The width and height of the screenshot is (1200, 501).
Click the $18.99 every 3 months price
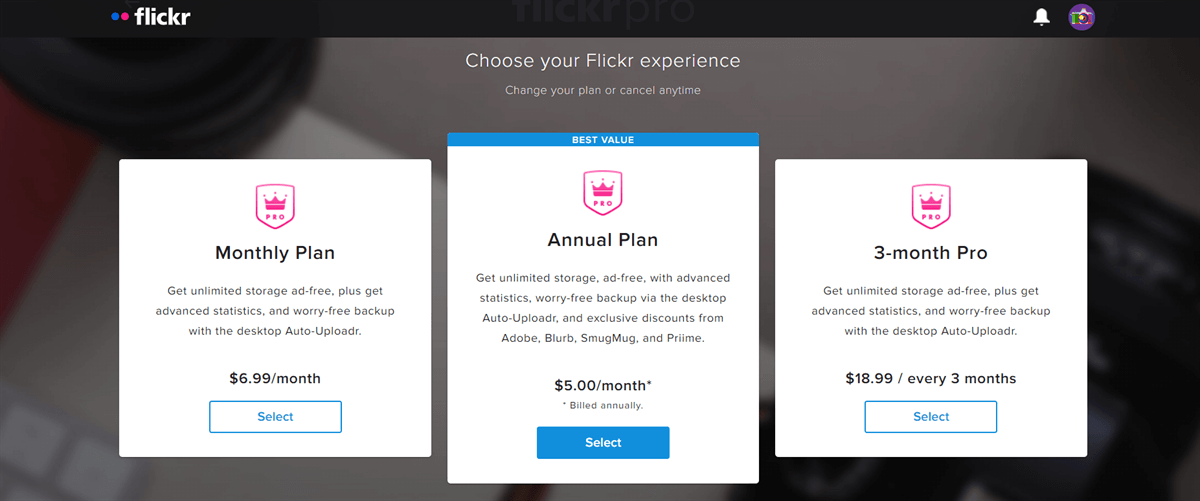(931, 378)
